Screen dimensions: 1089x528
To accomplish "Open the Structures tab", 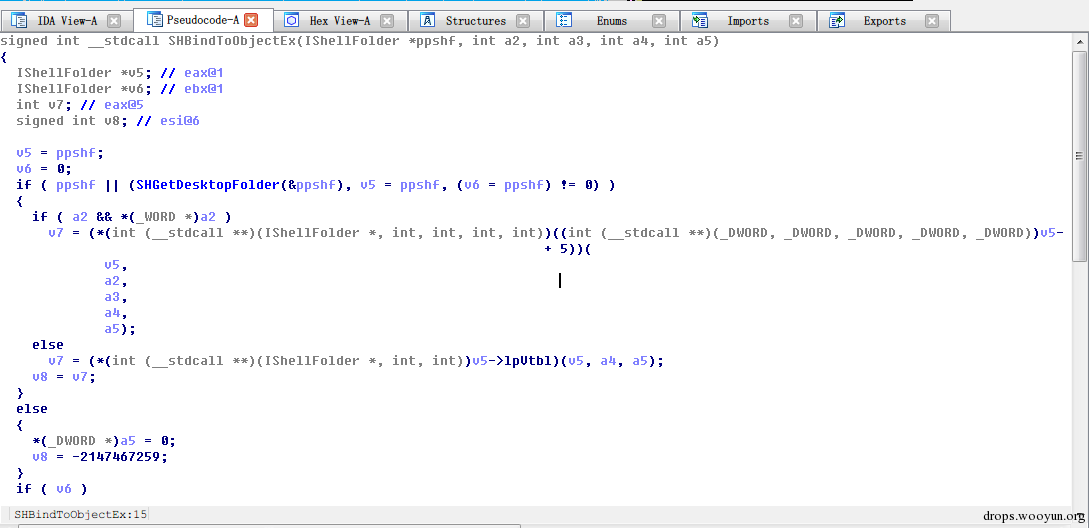I will click(476, 21).
